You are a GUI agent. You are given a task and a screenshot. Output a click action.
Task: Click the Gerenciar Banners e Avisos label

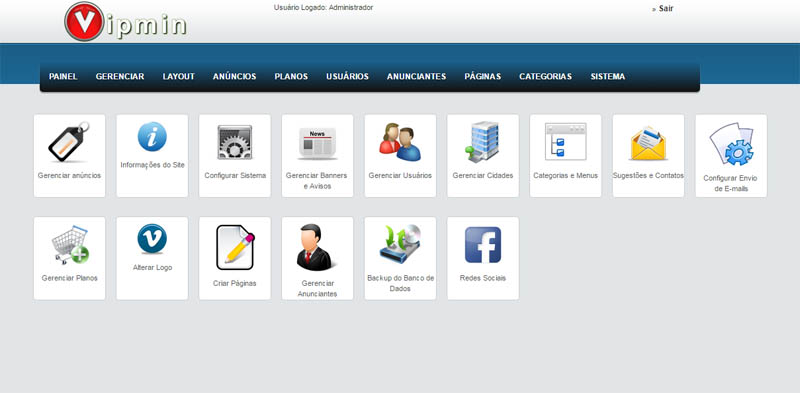tap(316, 181)
